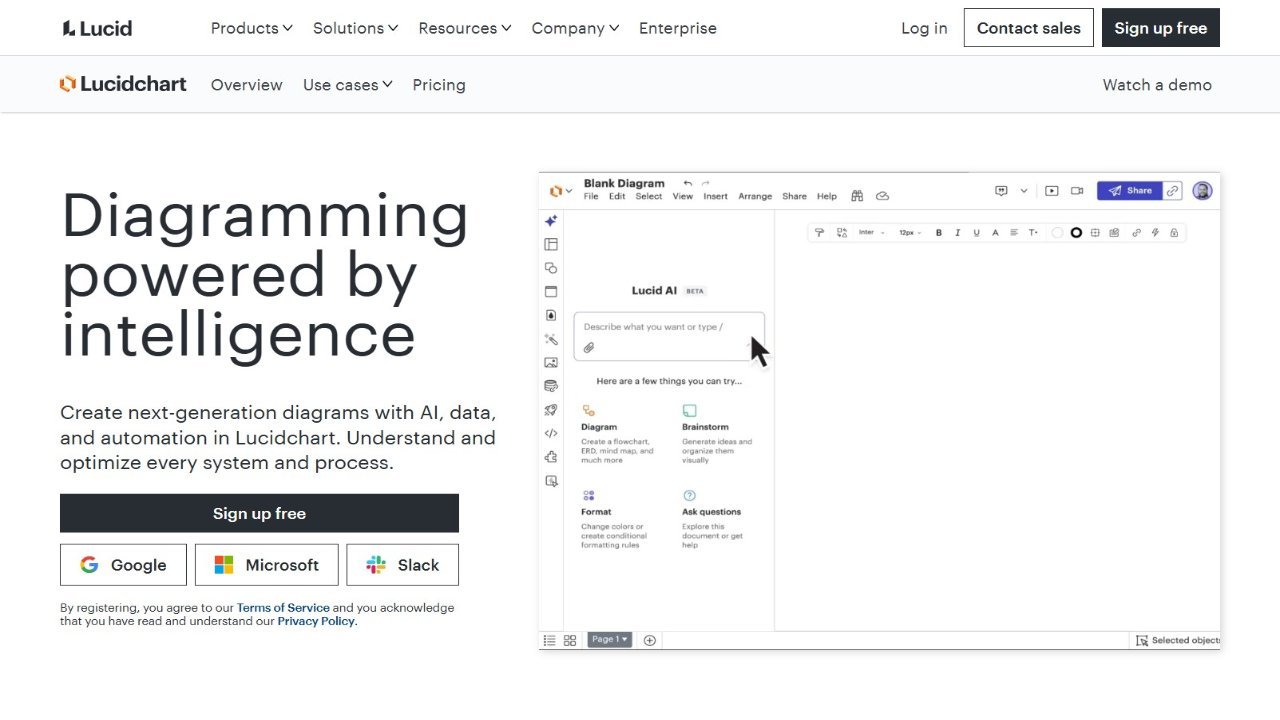Click the blue Share button in the editor
The height and width of the screenshot is (720, 1280).
pos(1130,190)
